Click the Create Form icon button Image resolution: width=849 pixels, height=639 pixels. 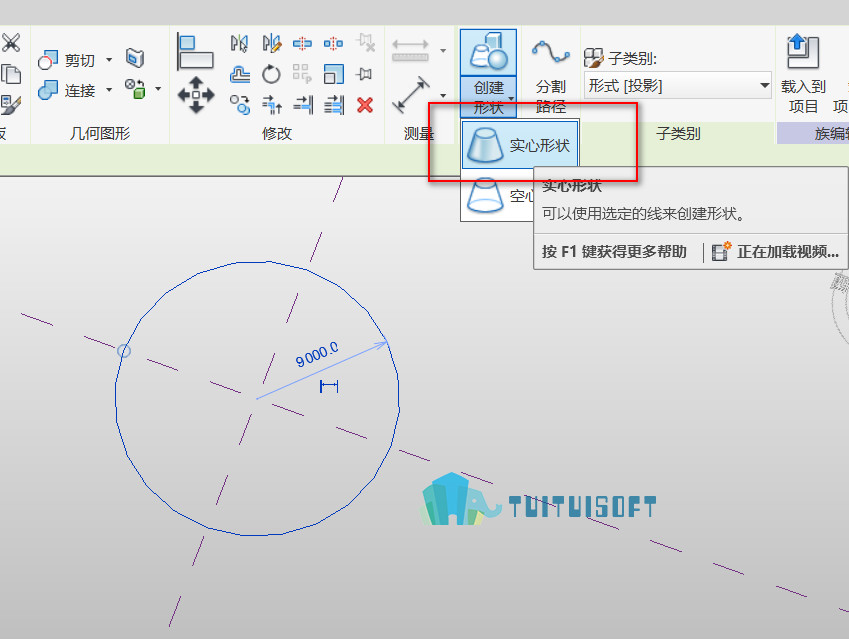[488, 52]
